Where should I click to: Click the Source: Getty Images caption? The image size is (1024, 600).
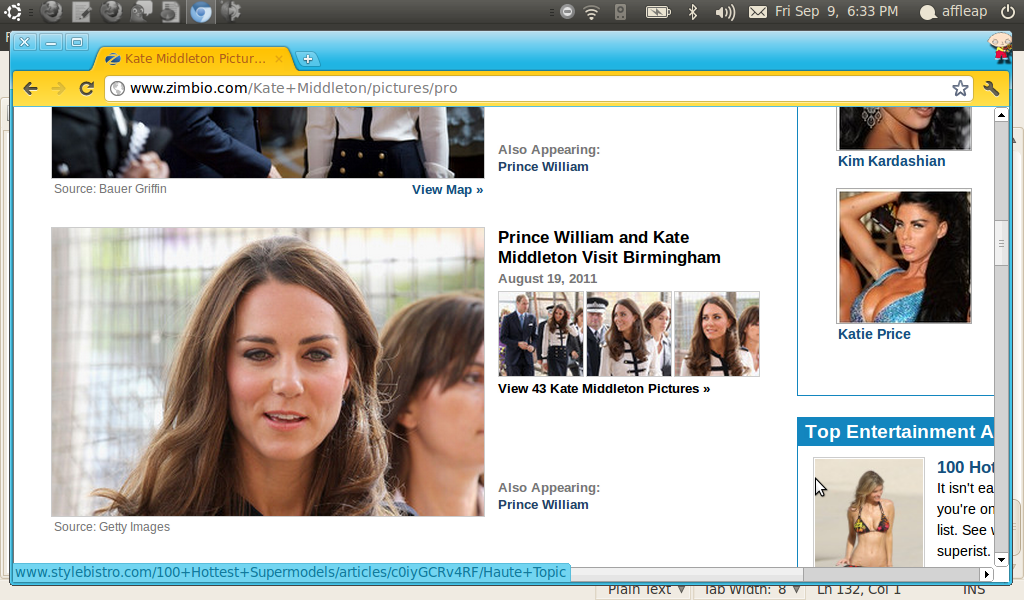[x=112, y=527]
